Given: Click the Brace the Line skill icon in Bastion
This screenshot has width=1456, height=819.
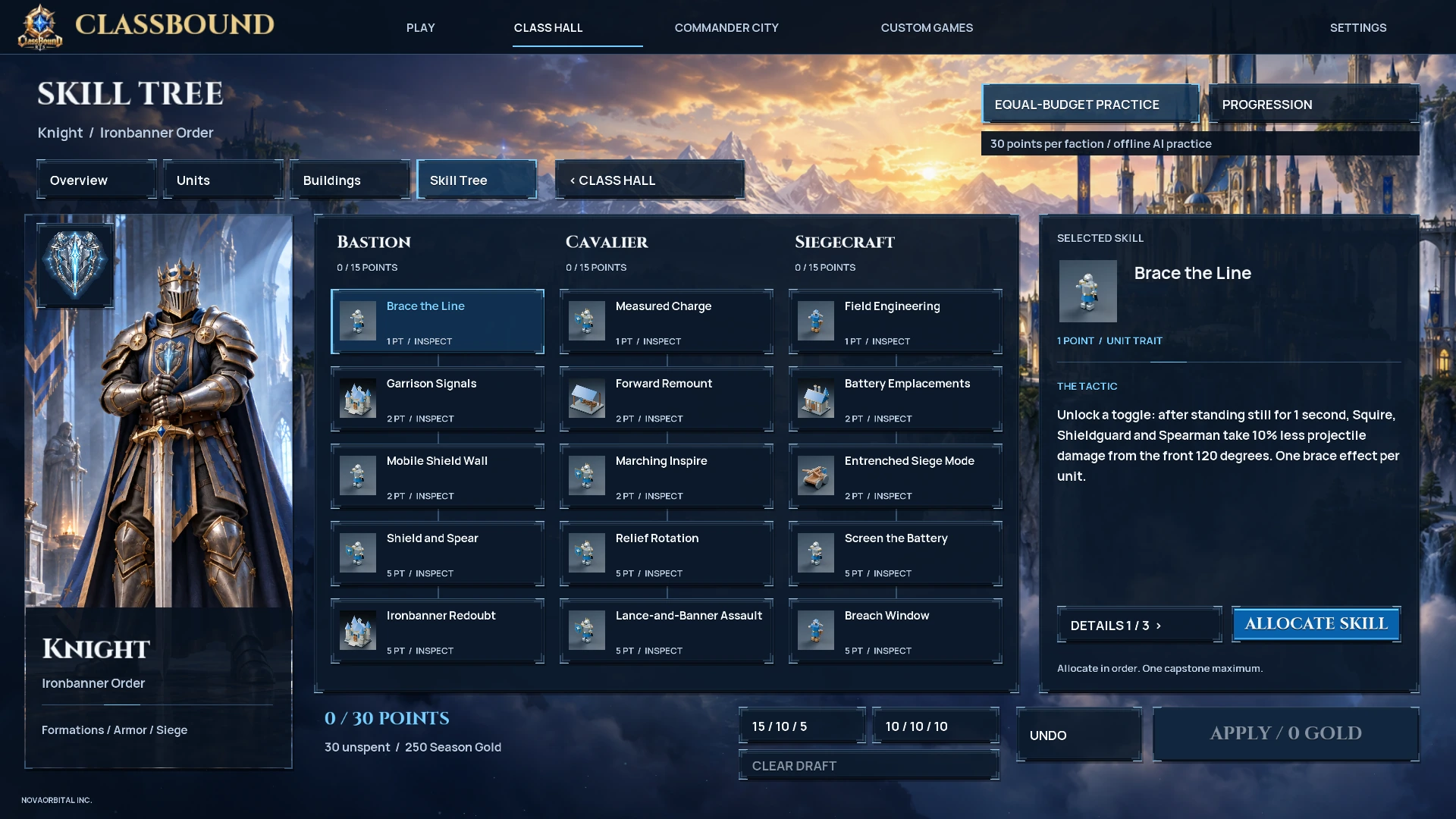Looking at the screenshot, I should tap(358, 321).
